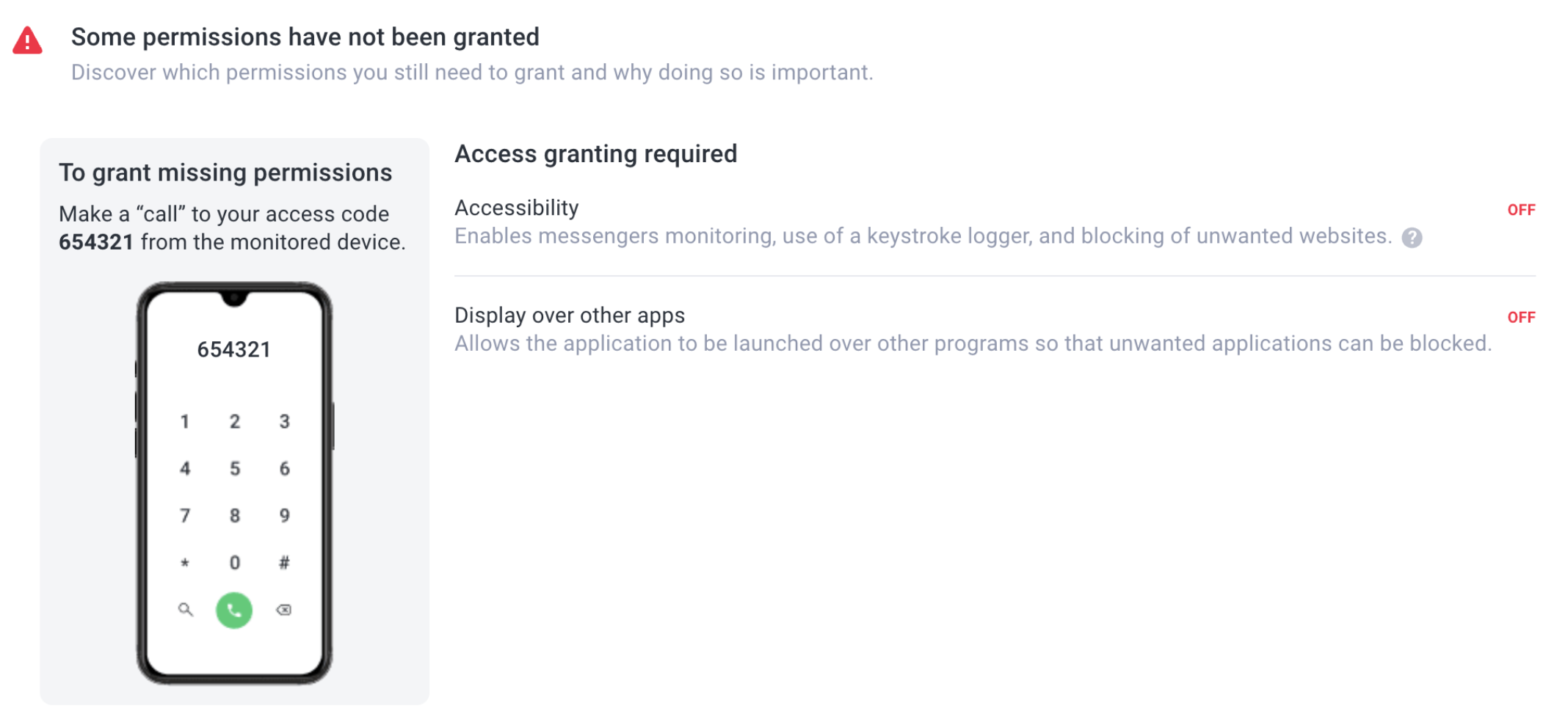
Task: Tap the hash key on dialer
Action: coord(284,563)
